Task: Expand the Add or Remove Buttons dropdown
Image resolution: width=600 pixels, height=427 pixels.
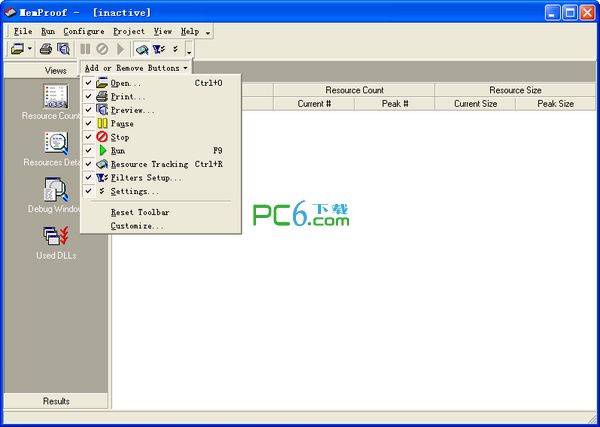Action: click(x=136, y=68)
